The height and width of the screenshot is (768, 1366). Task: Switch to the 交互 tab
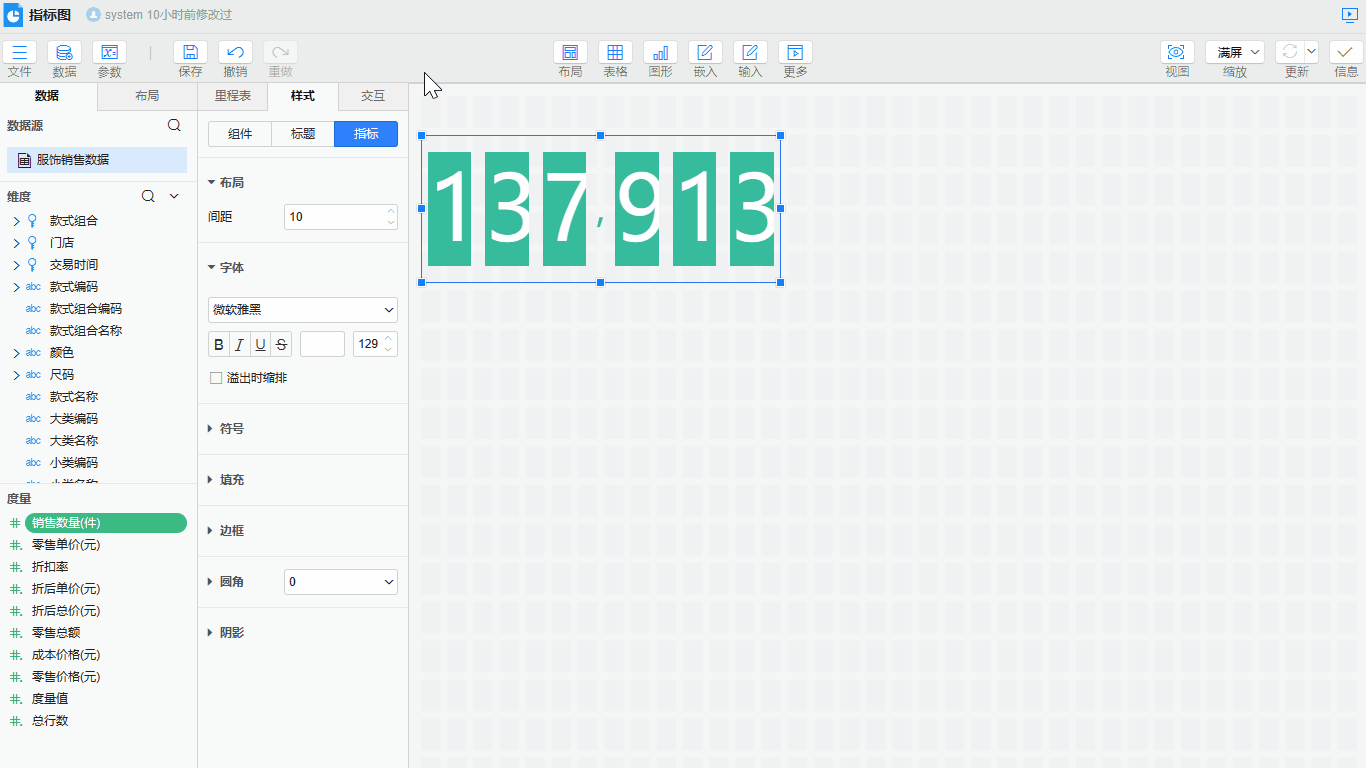click(x=373, y=96)
